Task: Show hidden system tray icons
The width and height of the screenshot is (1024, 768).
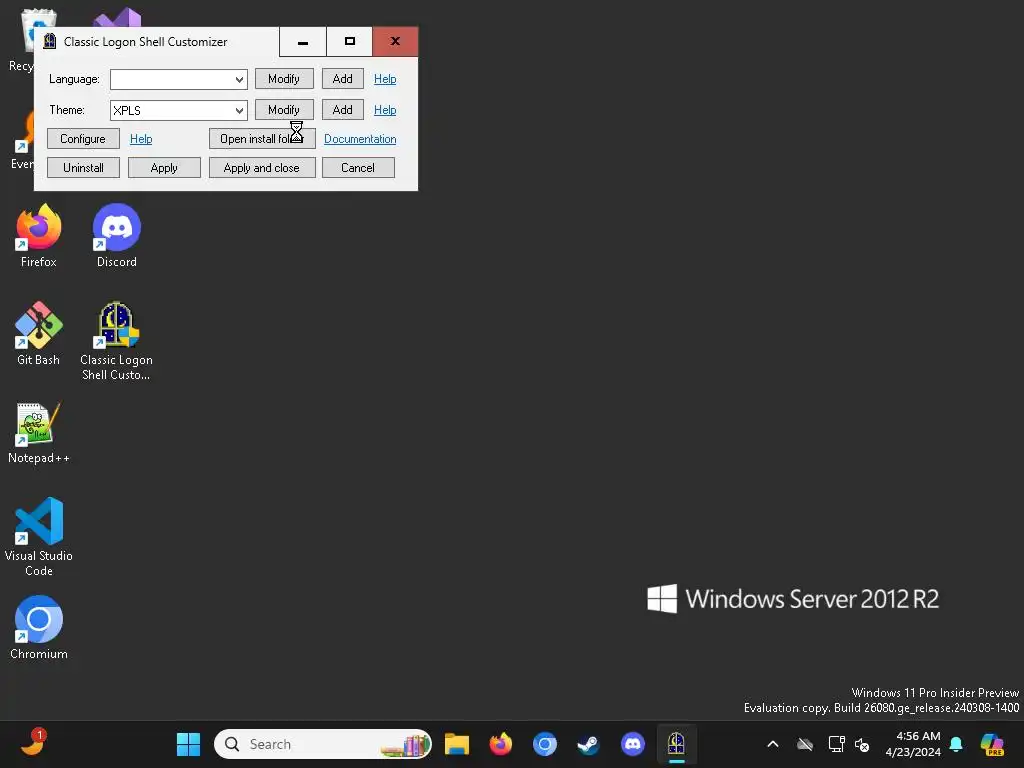Action: 773,744
